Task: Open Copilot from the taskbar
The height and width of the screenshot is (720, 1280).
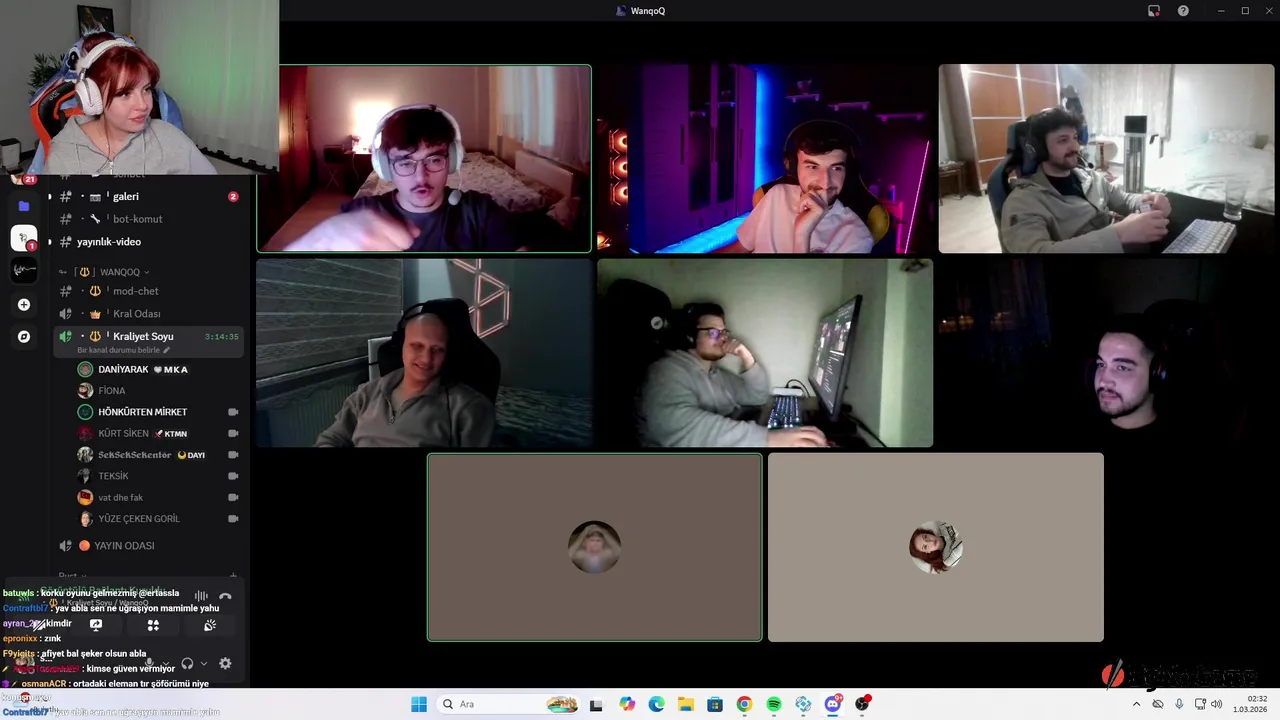Action: click(x=627, y=704)
